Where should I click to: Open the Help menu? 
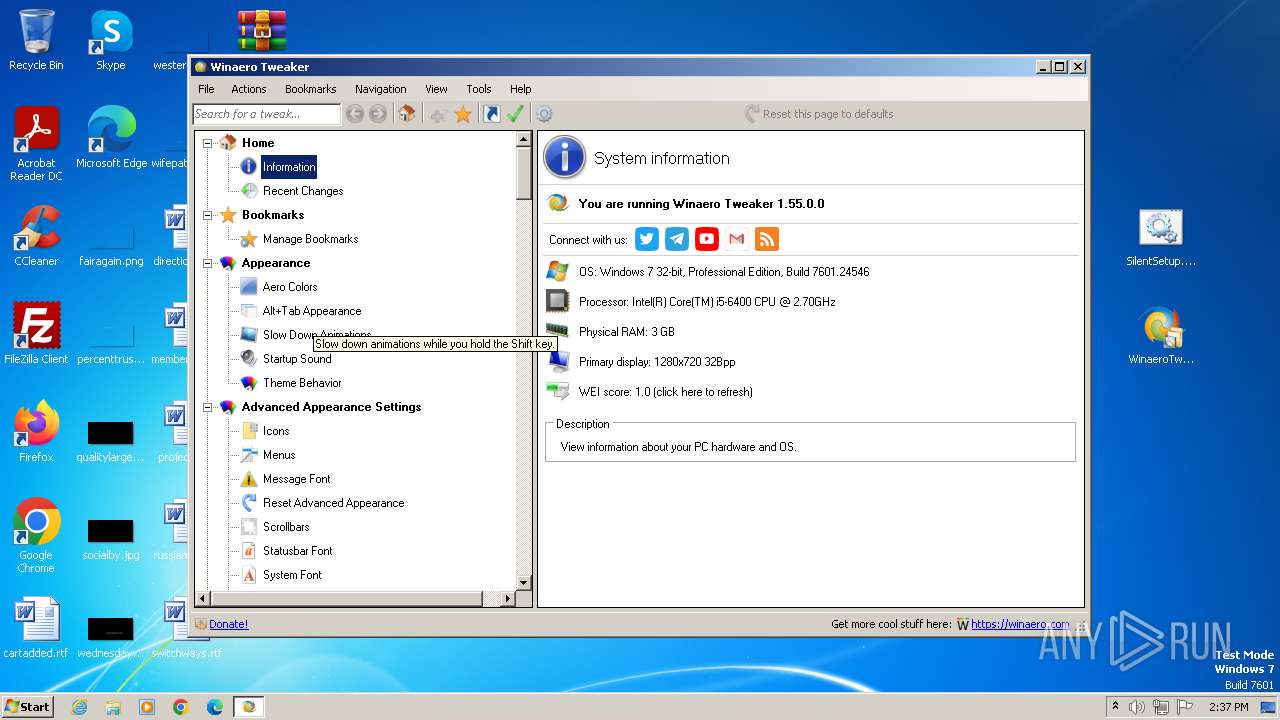point(520,89)
